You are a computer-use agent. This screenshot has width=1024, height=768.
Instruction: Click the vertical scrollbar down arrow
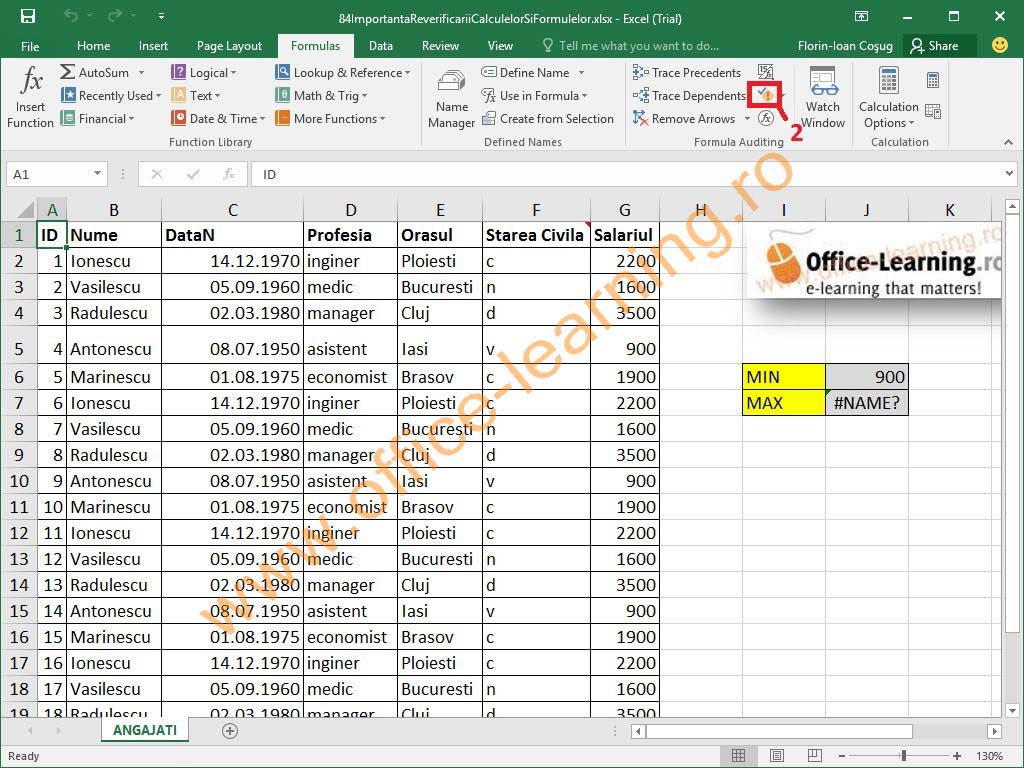click(x=1012, y=711)
